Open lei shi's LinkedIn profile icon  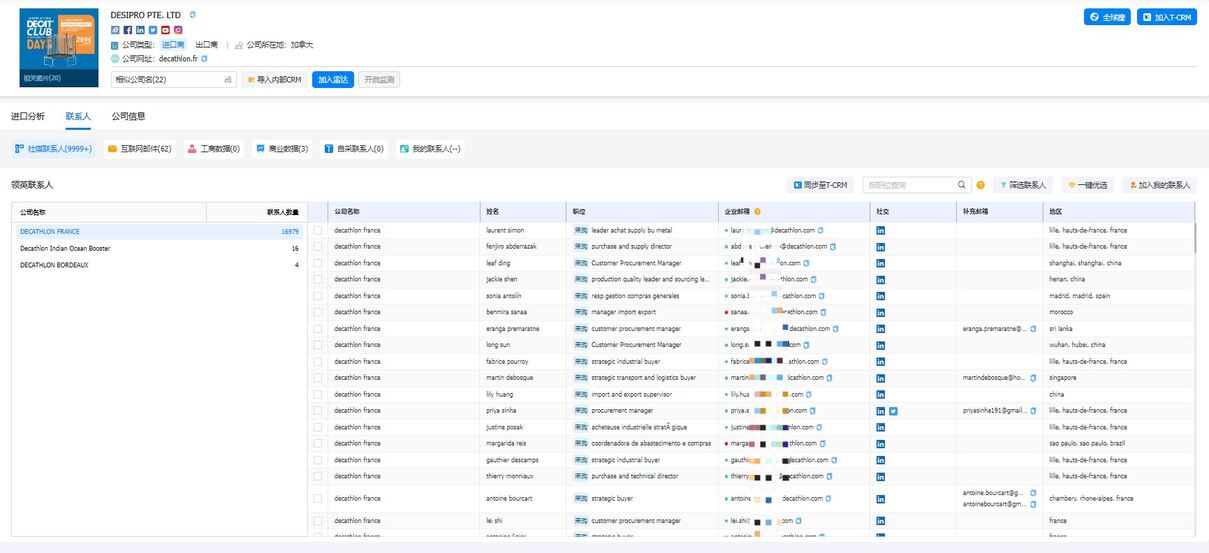(881, 521)
